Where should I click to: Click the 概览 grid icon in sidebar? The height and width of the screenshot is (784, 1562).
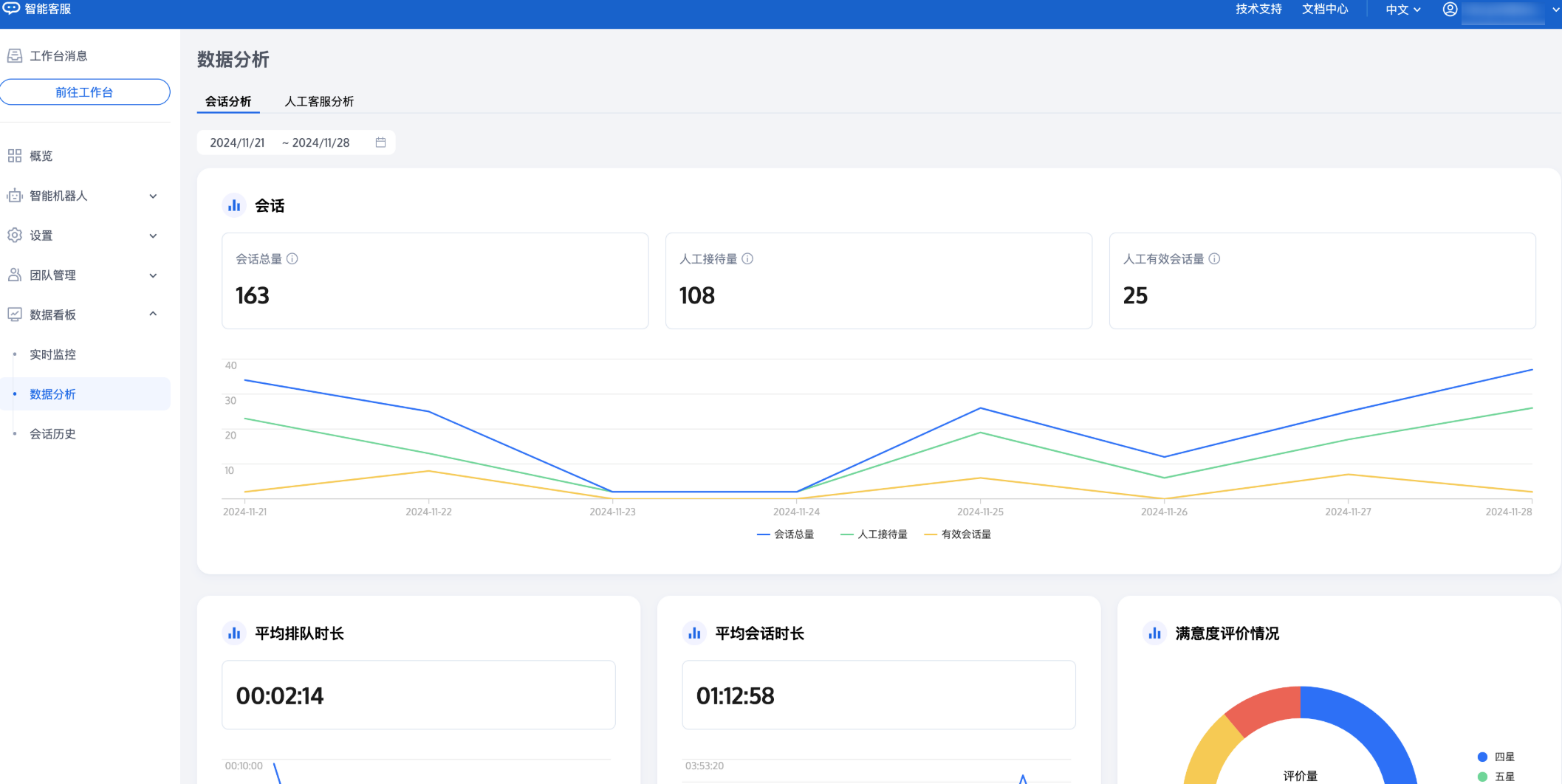point(15,156)
